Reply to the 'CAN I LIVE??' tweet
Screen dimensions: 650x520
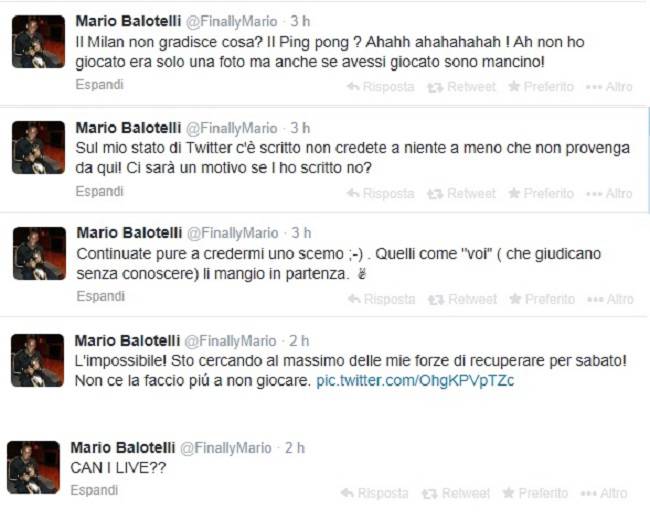tap(374, 493)
